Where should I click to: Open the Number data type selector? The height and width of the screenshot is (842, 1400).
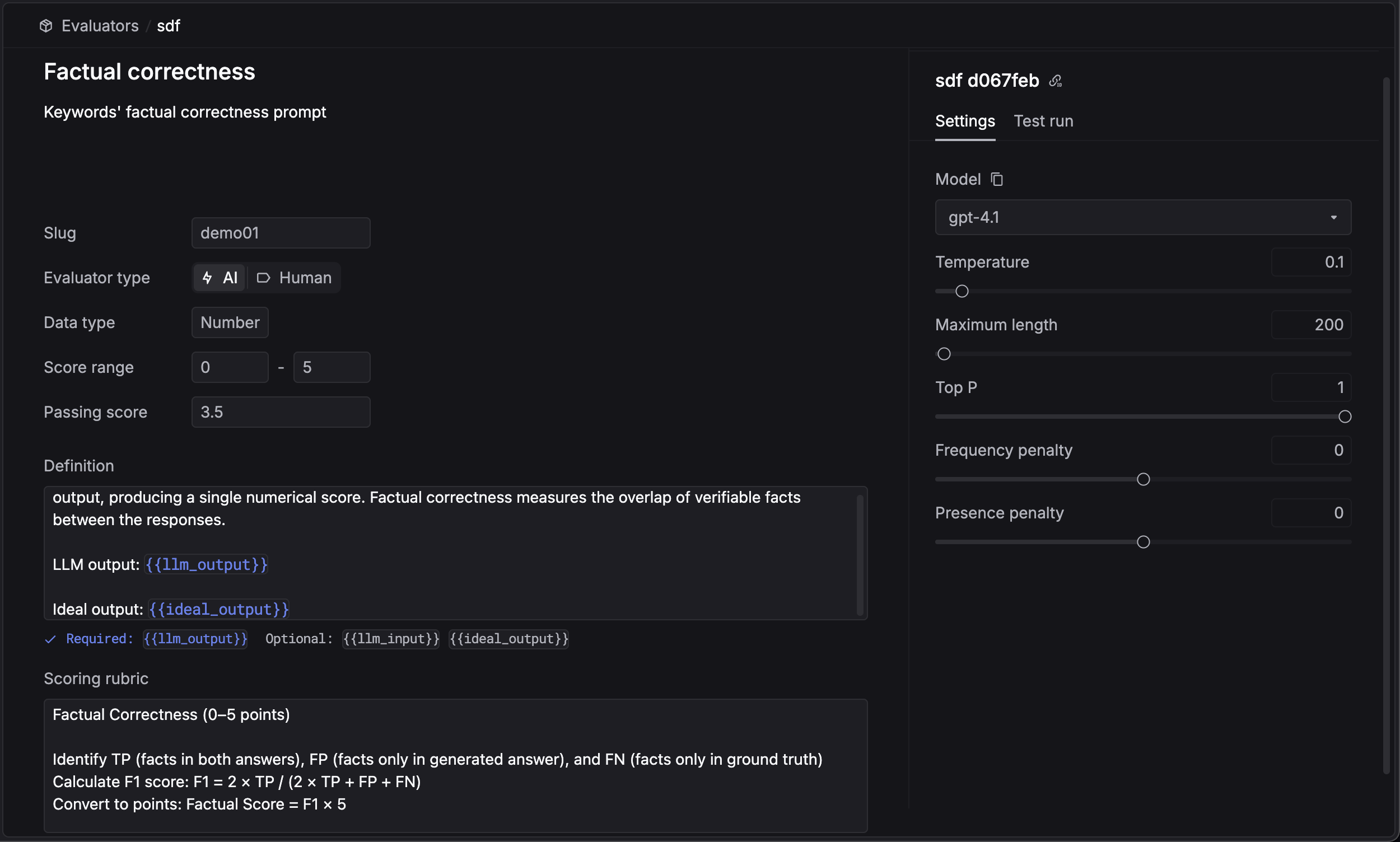click(230, 322)
